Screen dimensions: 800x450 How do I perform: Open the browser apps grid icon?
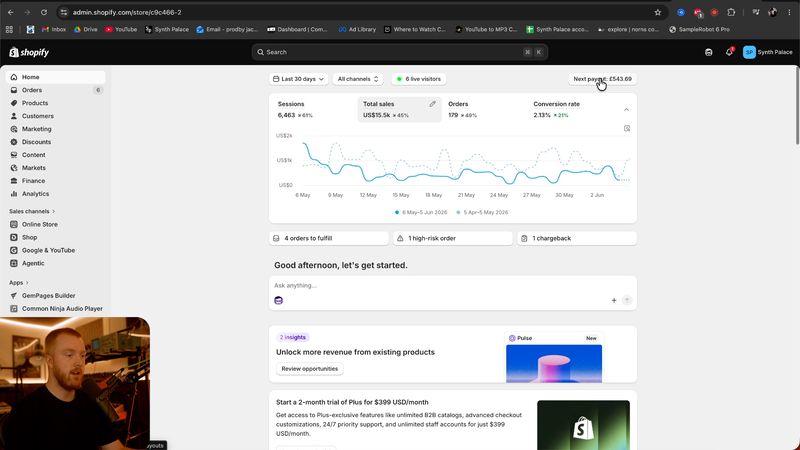9,30
